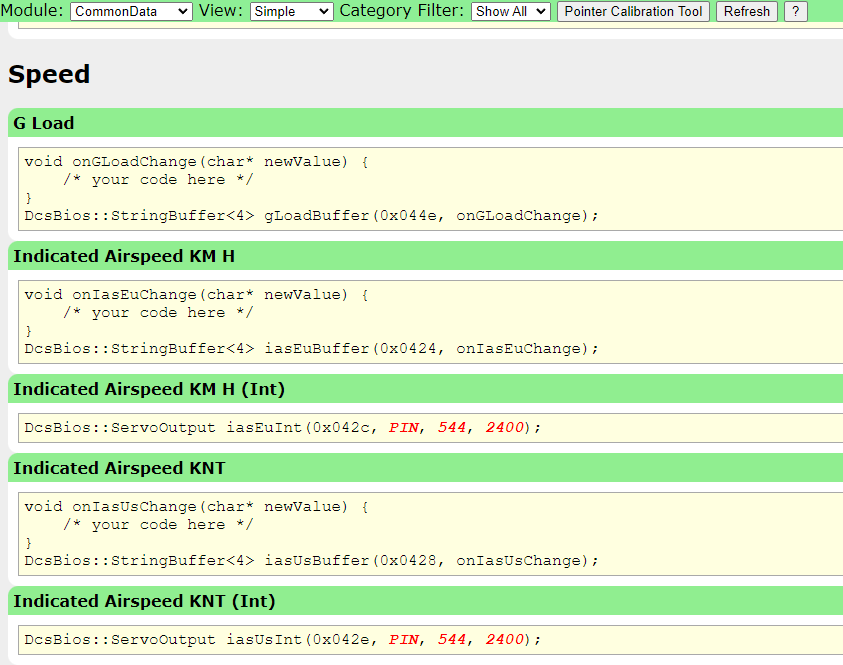Image resolution: width=843 pixels, height=665 pixels.
Task: Select the iasUsBuffer StringBuffer code line
Action: (x=311, y=560)
